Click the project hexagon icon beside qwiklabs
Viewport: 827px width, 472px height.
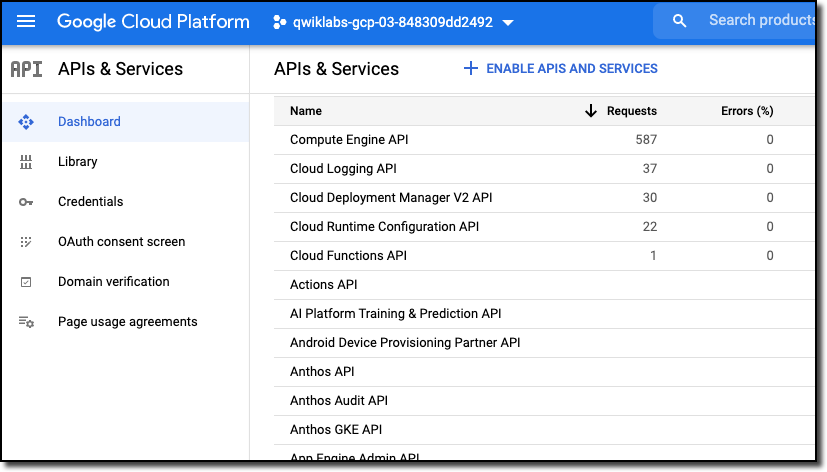(280, 22)
